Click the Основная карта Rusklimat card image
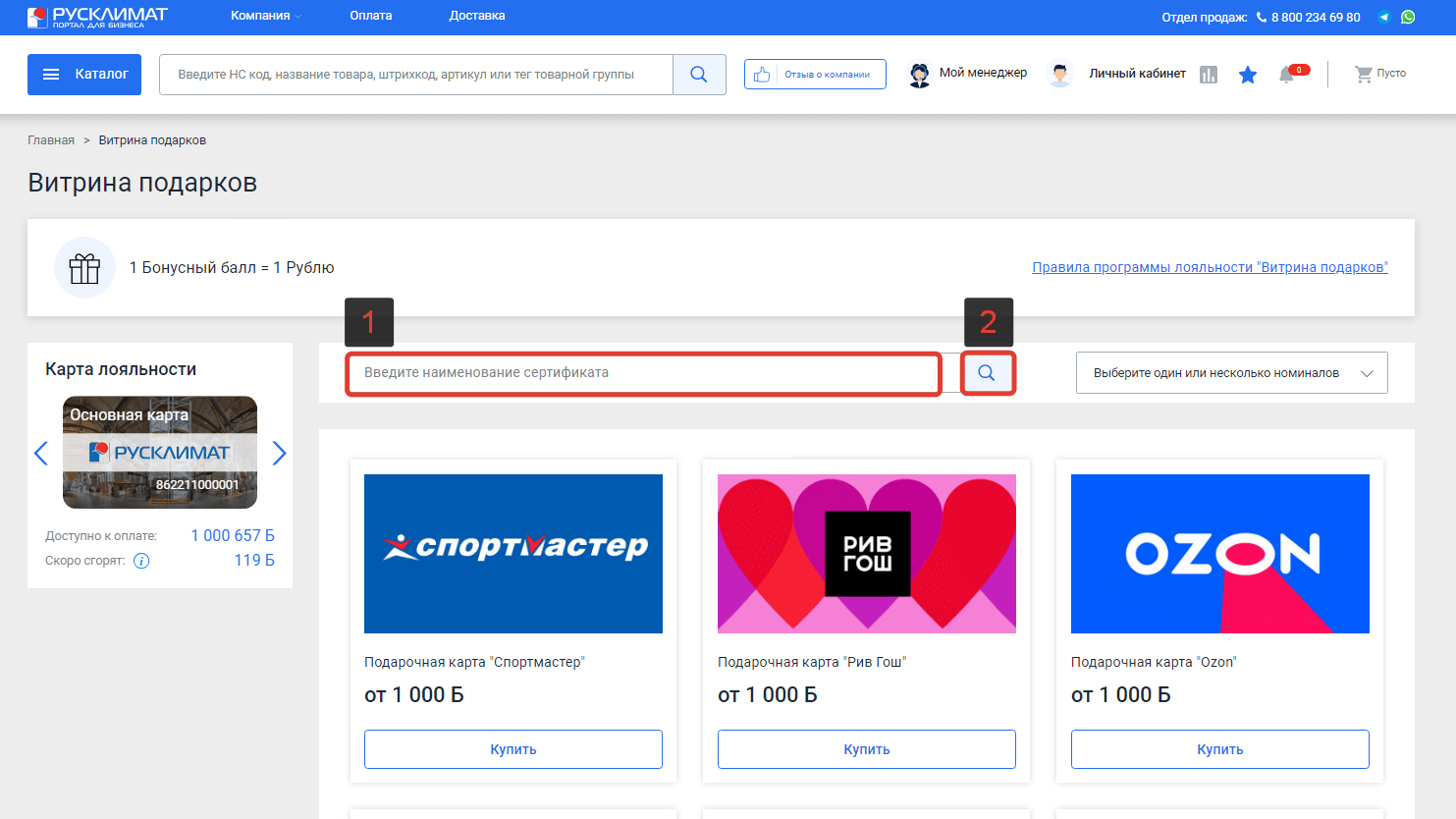This screenshot has width=1456, height=819. [160, 453]
